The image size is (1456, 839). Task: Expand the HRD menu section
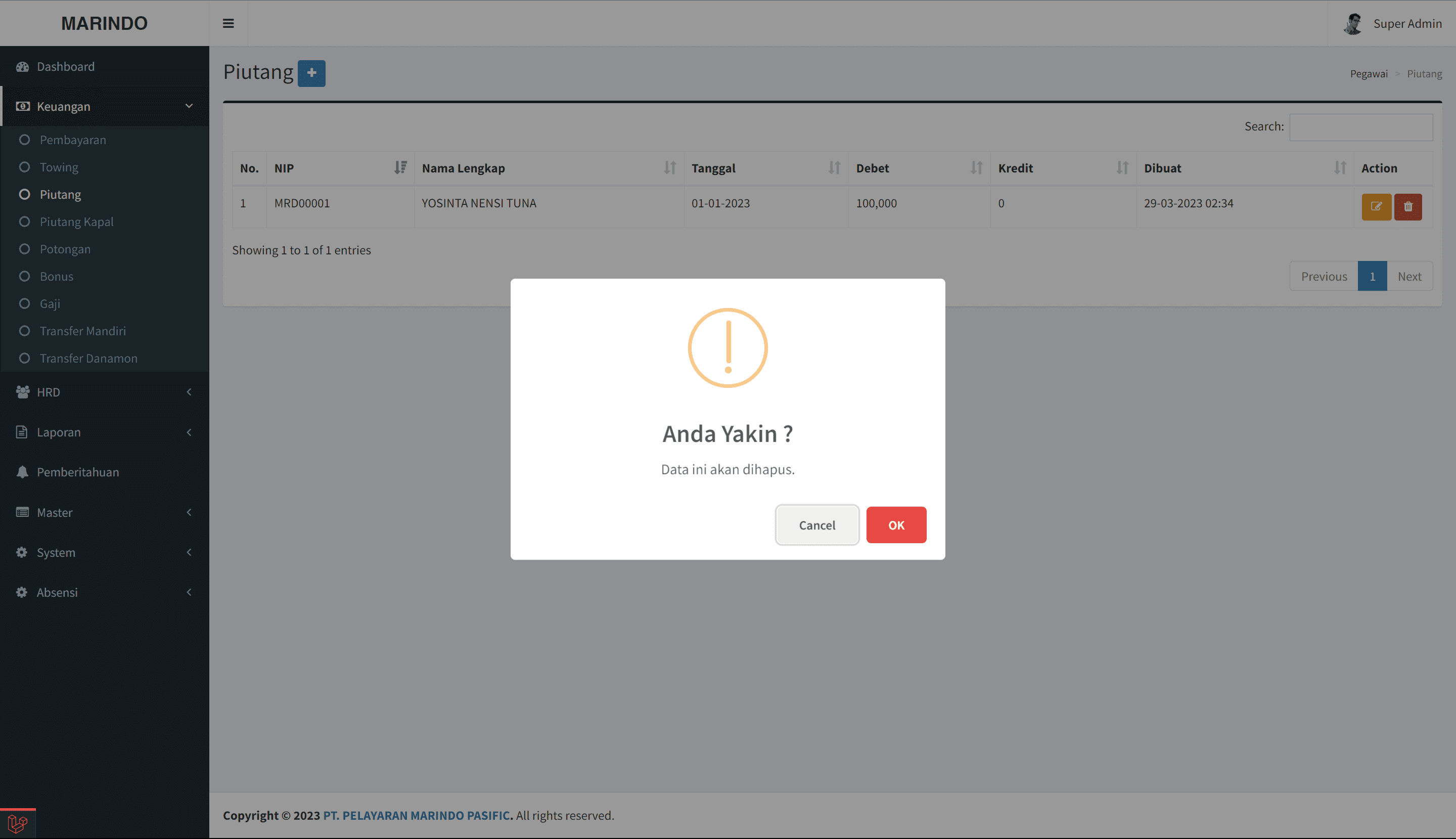(104, 392)
